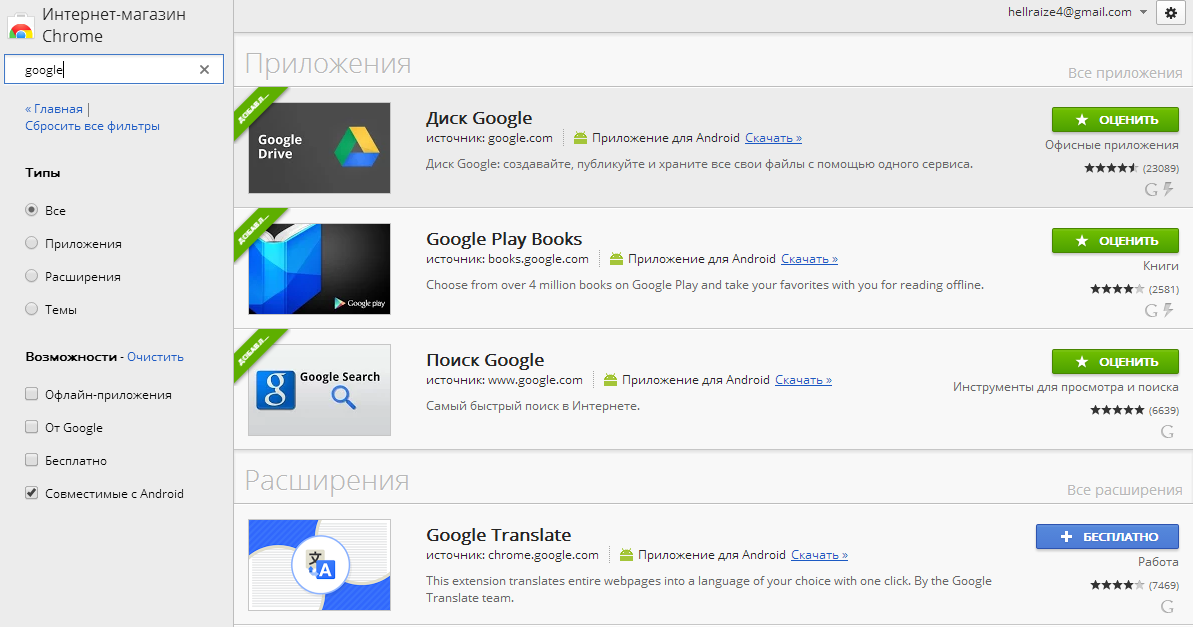Viewport: 1193px width, 627px height.
Task: Click Скачать link for Google Translate
Action: click(x=819, y=555)
